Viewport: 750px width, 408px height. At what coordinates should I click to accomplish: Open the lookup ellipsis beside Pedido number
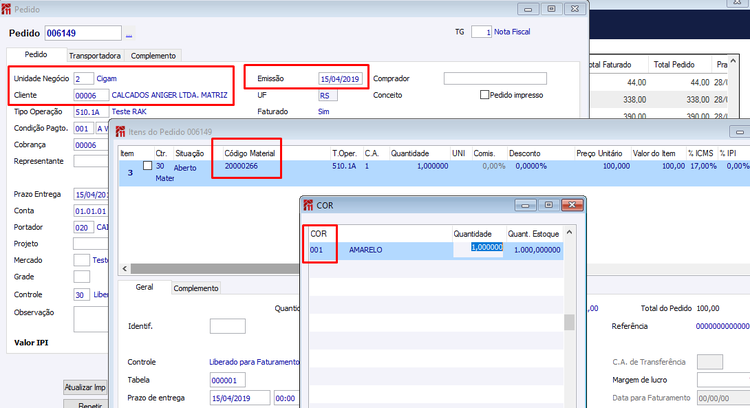[x=129, y=34]
